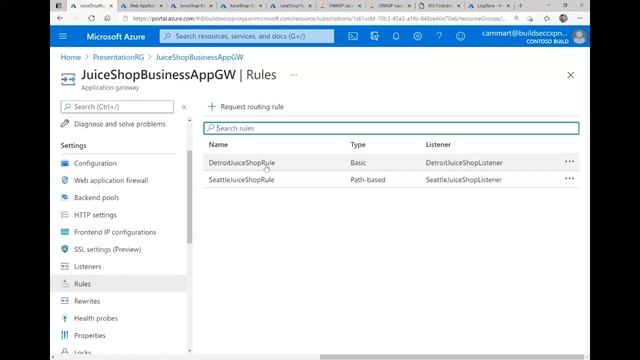Click the DetroitJuiceShopListener cell
640x360 pixels.
pos(464,162)
